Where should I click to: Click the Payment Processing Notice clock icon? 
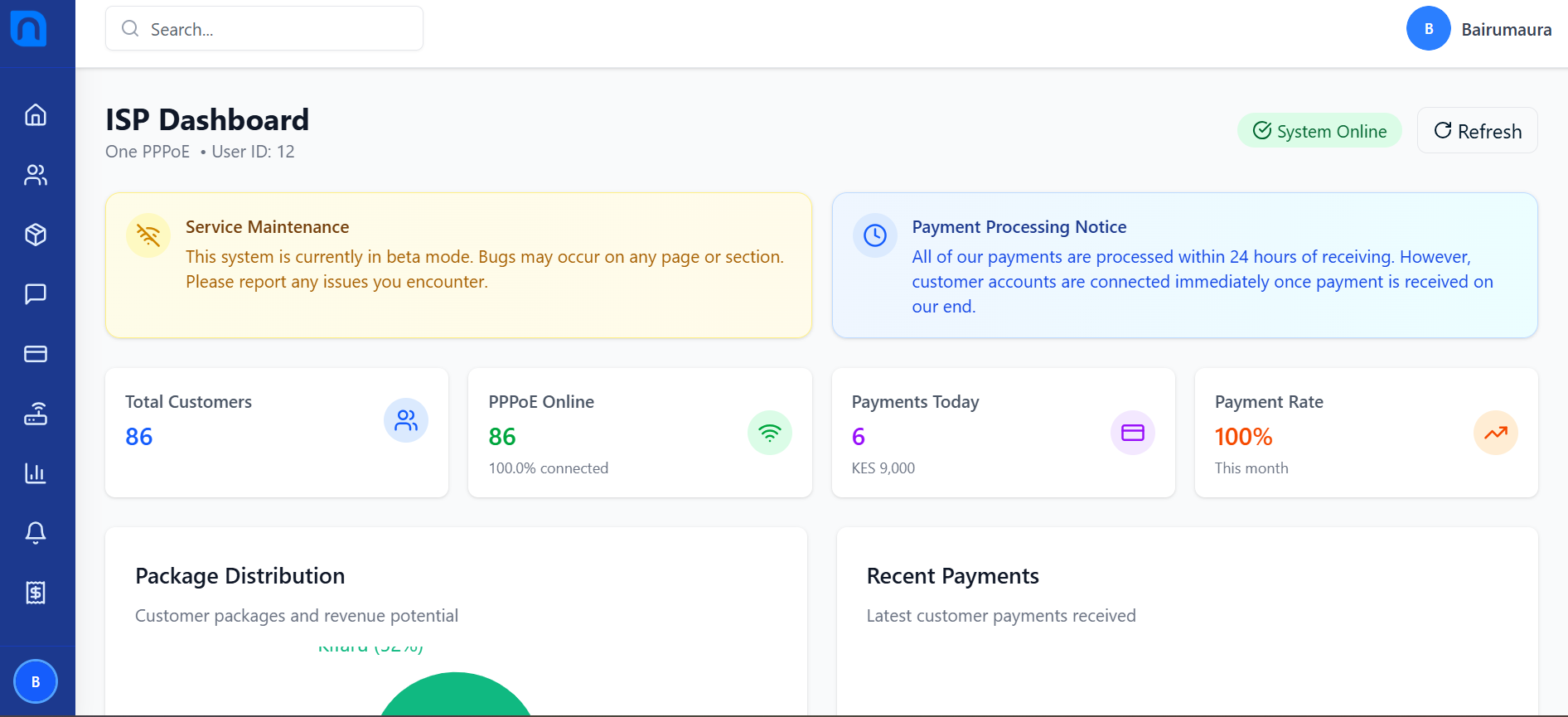(875, 235)
